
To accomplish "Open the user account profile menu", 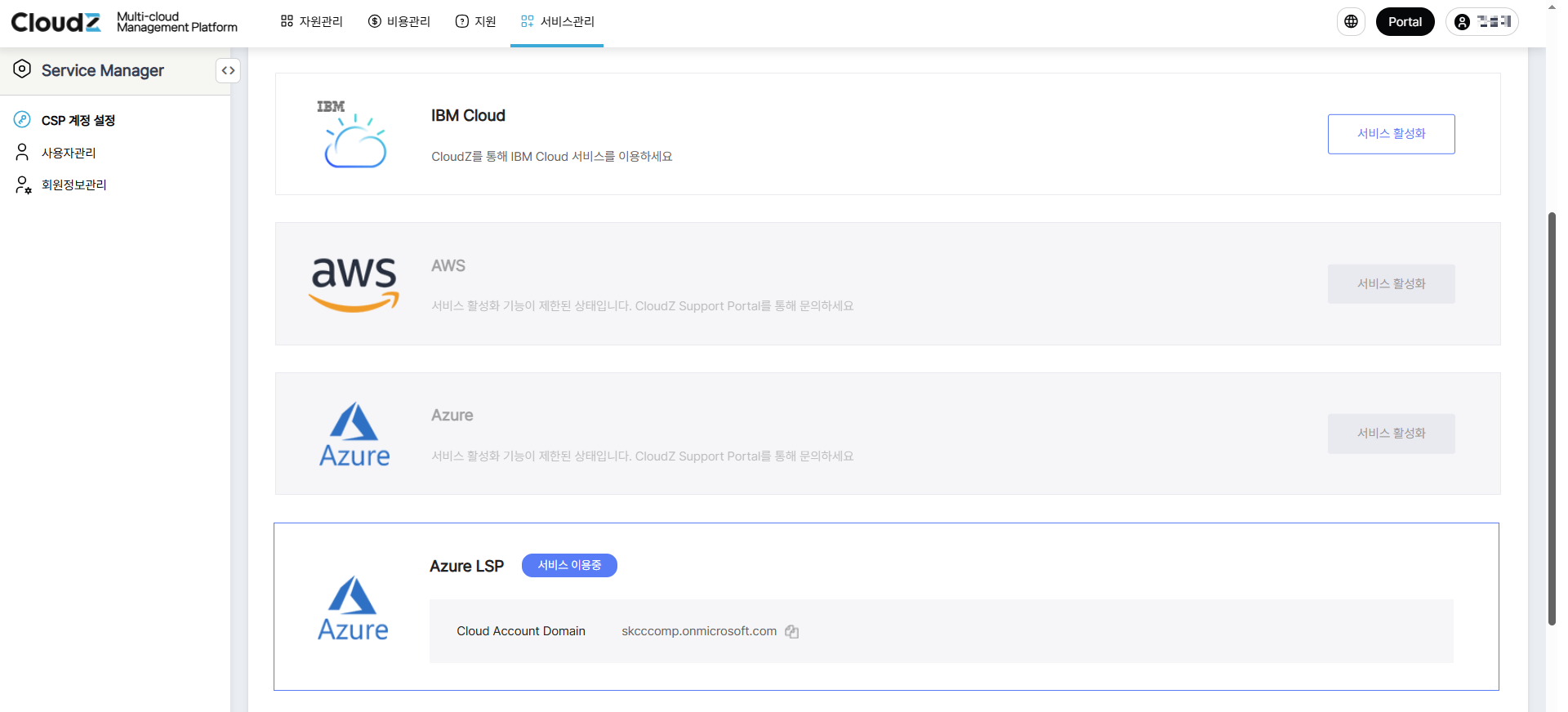I will tap(1481, 22).
